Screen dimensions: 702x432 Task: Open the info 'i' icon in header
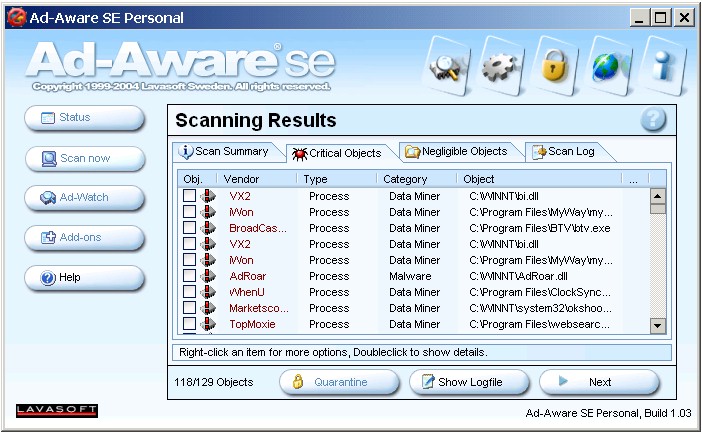pyautogui.click(x=663, y=67)
